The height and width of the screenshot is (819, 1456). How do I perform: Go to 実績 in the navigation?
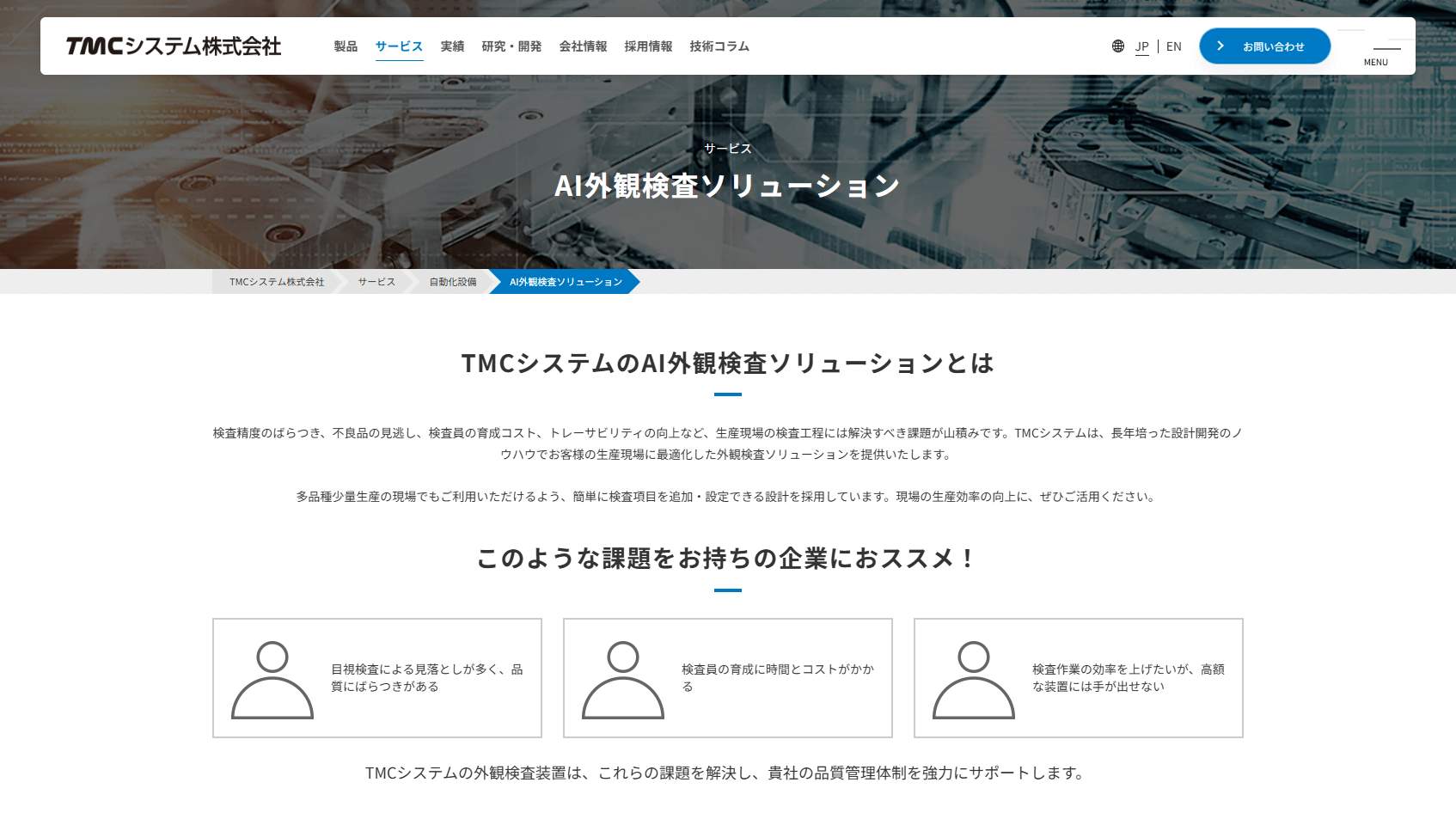click(x=452, y=46)
